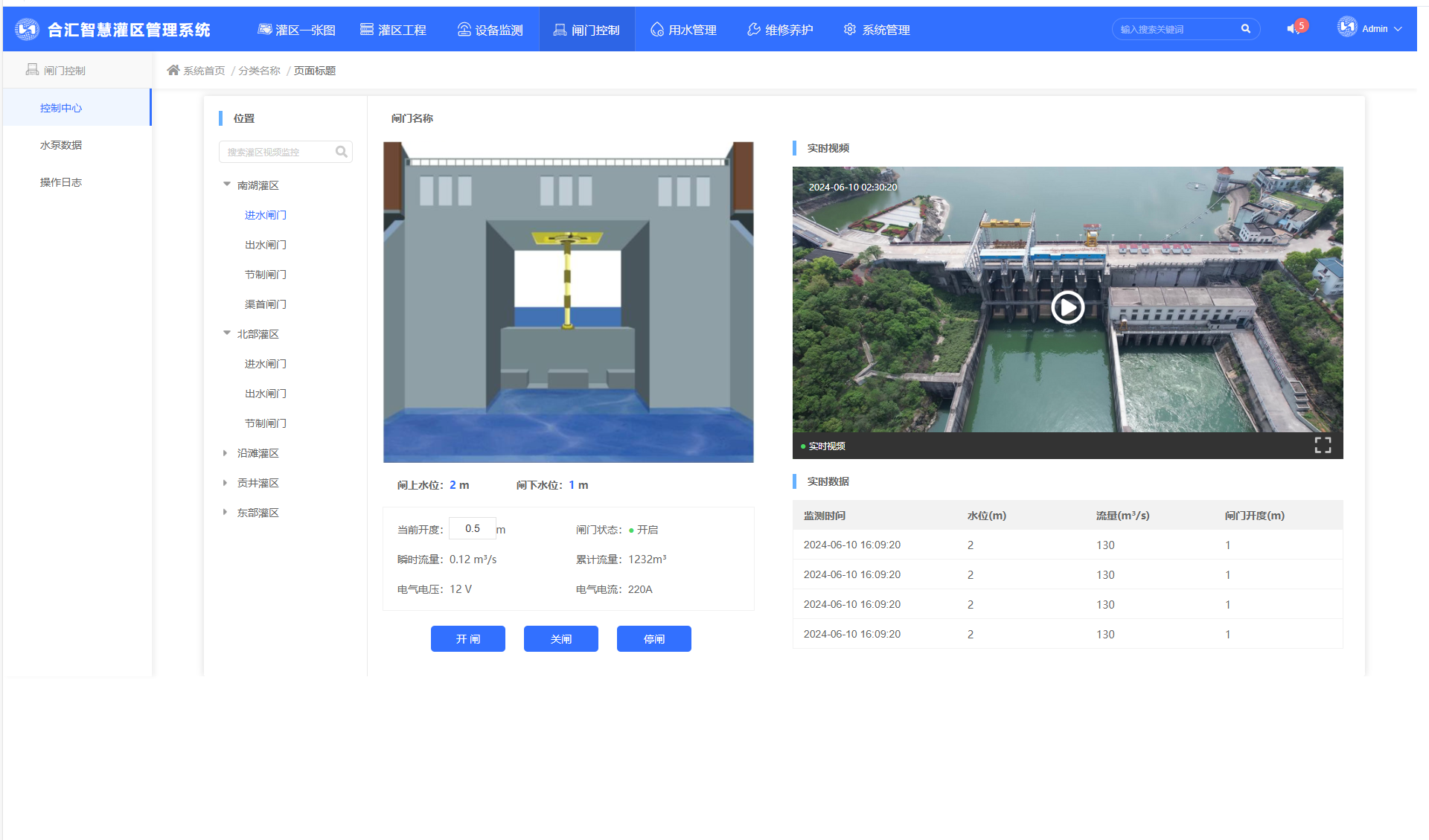
Task: Click the home icon in breadcrumb
Action: point(173,70)
